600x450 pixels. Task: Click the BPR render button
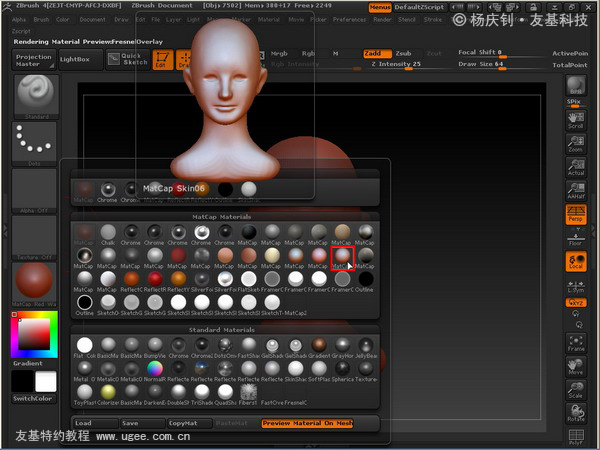576,86
